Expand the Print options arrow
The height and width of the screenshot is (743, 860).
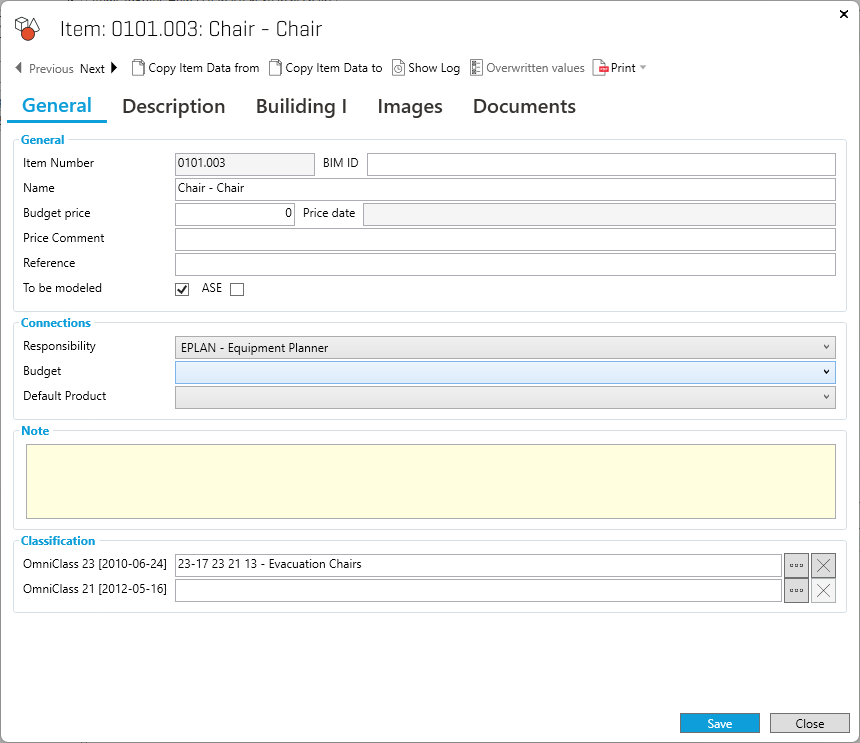point(643,68)
